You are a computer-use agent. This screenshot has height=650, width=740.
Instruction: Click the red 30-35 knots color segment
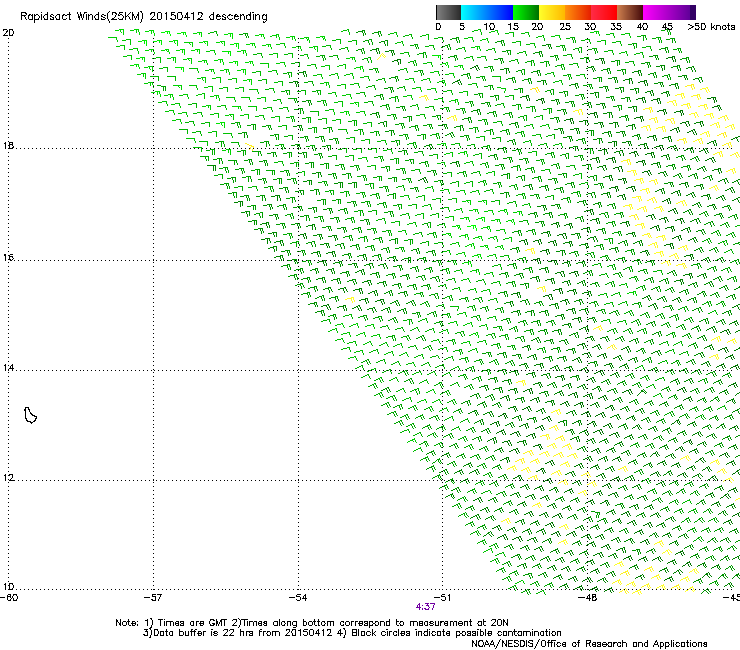pyautogui.click(x=604, y=12)
